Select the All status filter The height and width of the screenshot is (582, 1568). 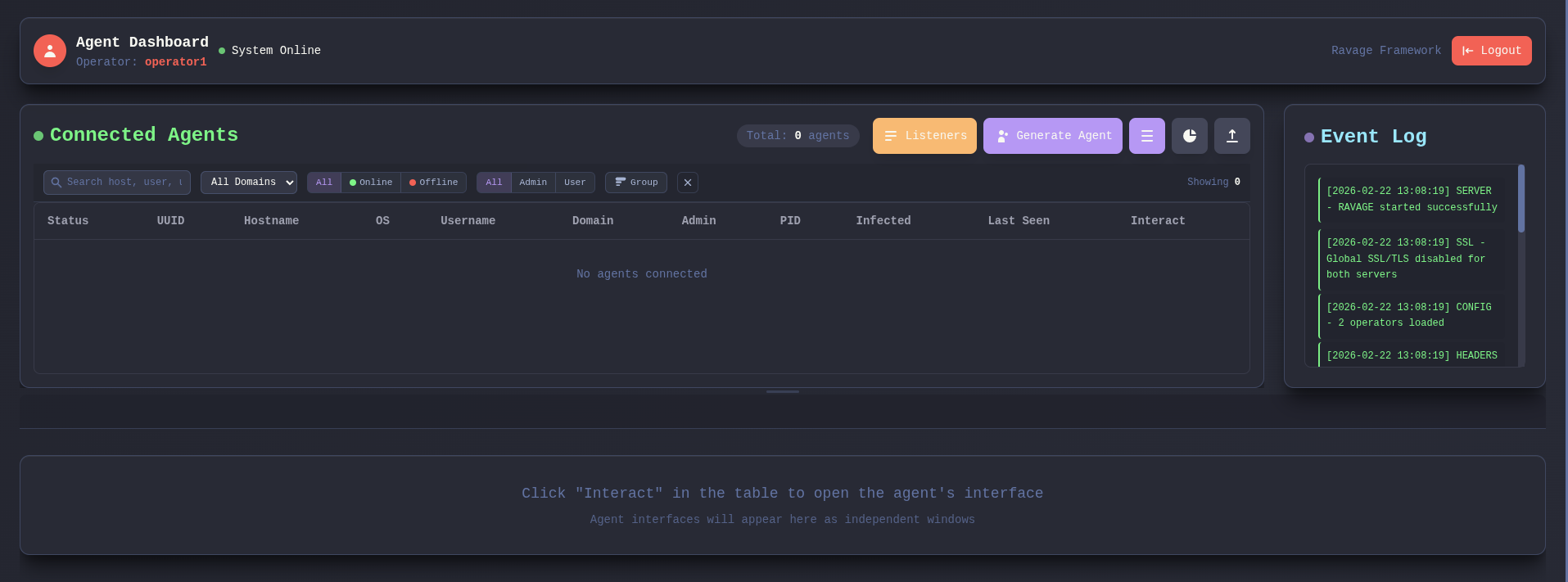(324, 183)
